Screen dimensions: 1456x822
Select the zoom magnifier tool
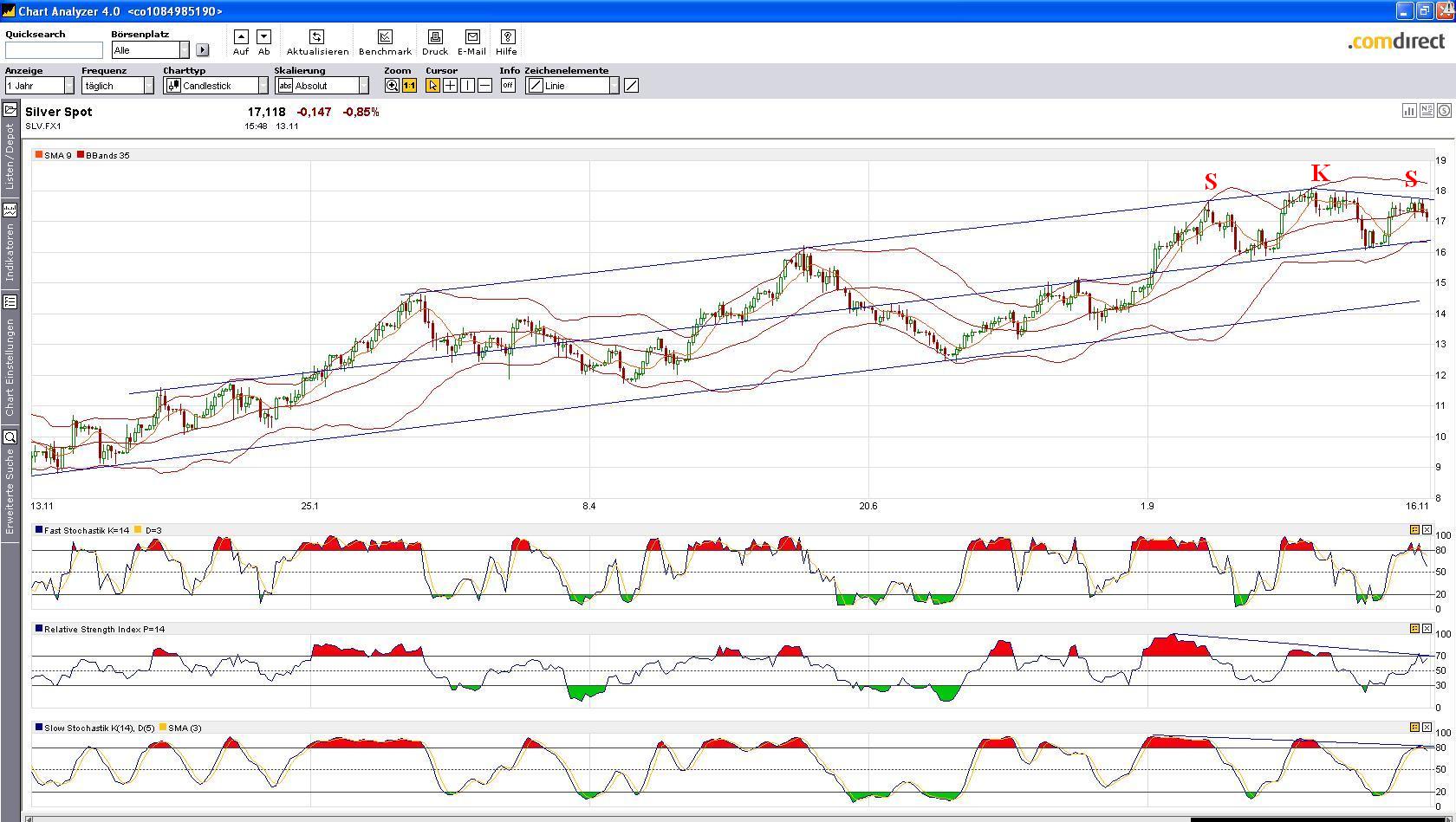coord(392,86)
